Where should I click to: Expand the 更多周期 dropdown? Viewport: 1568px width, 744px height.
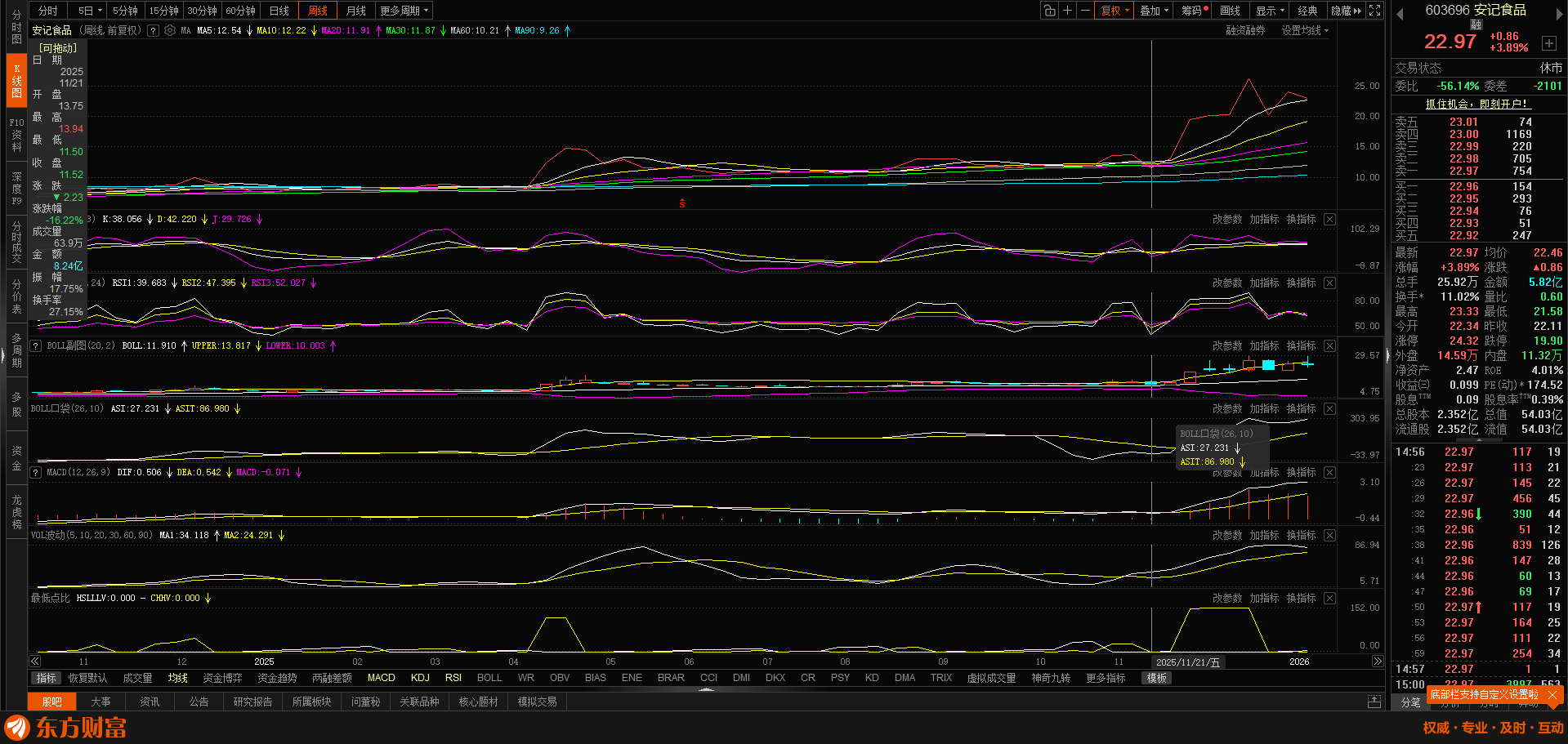click(404, 11)
